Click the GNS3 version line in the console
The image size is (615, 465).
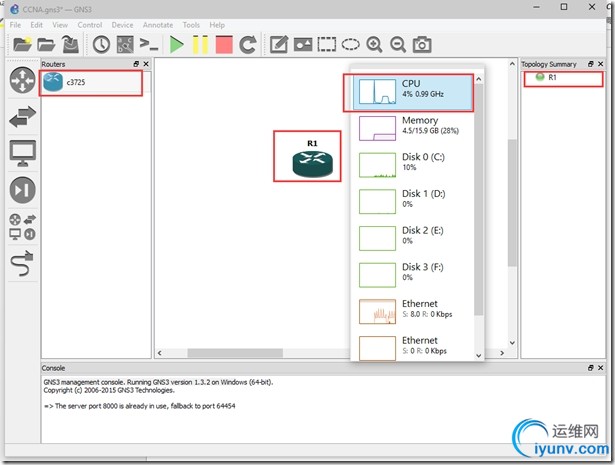pyautogui.click(x=158, y=382)
